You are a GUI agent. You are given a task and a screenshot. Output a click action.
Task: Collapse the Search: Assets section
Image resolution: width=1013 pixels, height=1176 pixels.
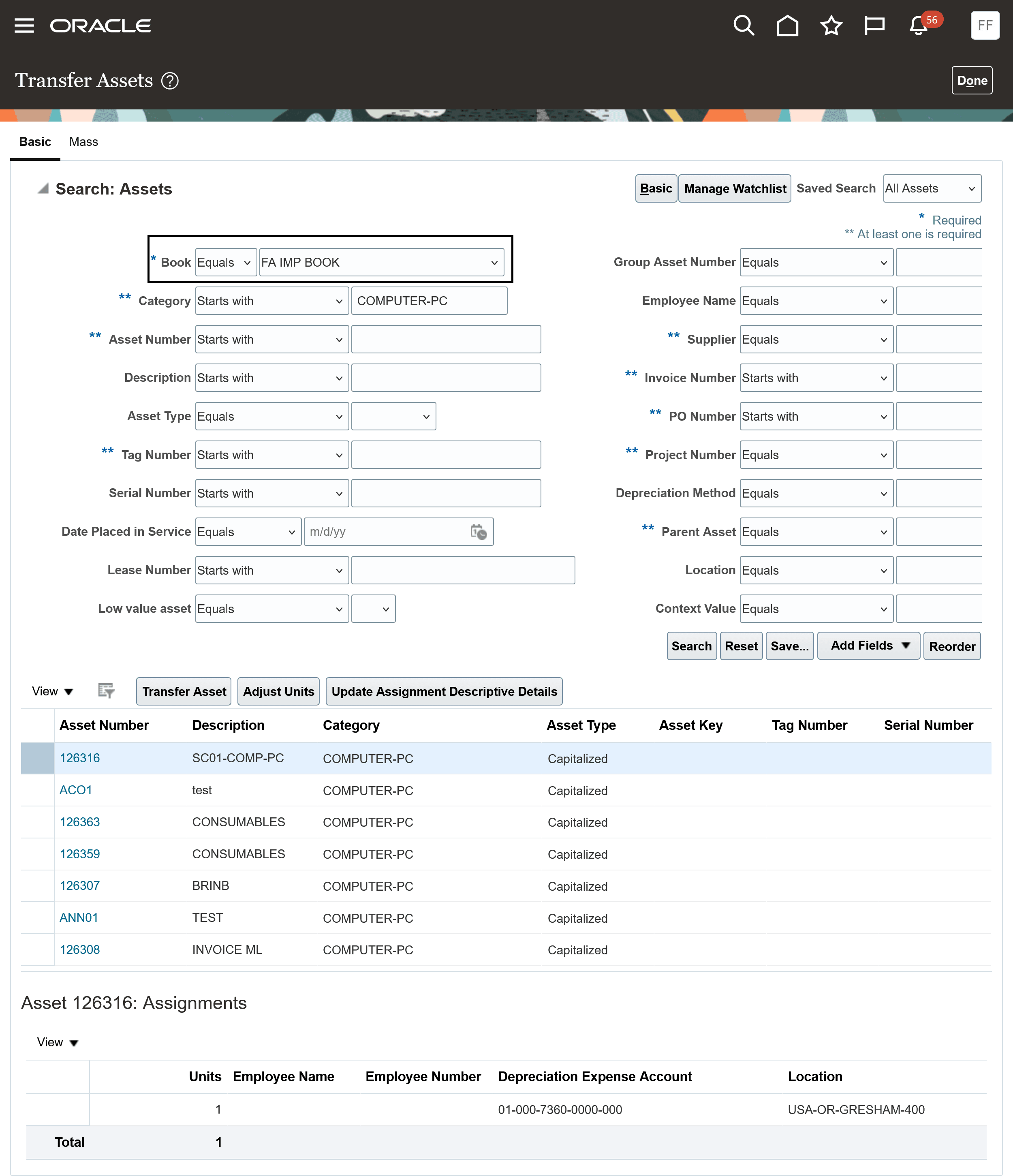coord(42,189)
